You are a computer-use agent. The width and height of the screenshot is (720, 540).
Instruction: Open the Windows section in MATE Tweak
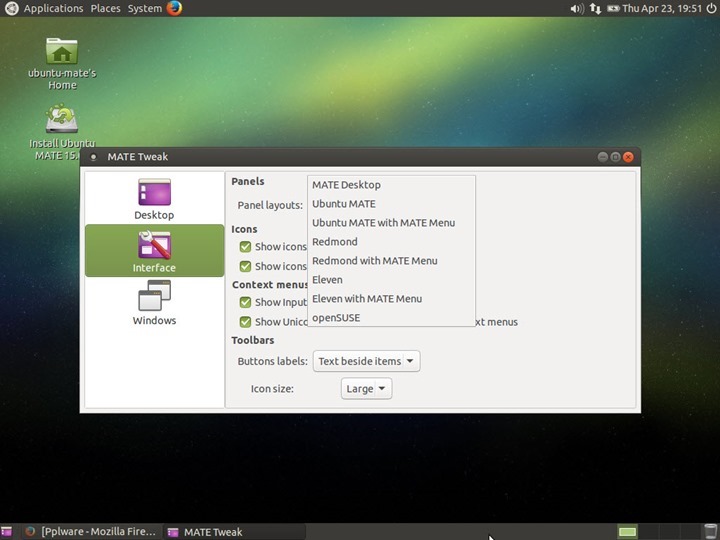[x=154, y=303]
